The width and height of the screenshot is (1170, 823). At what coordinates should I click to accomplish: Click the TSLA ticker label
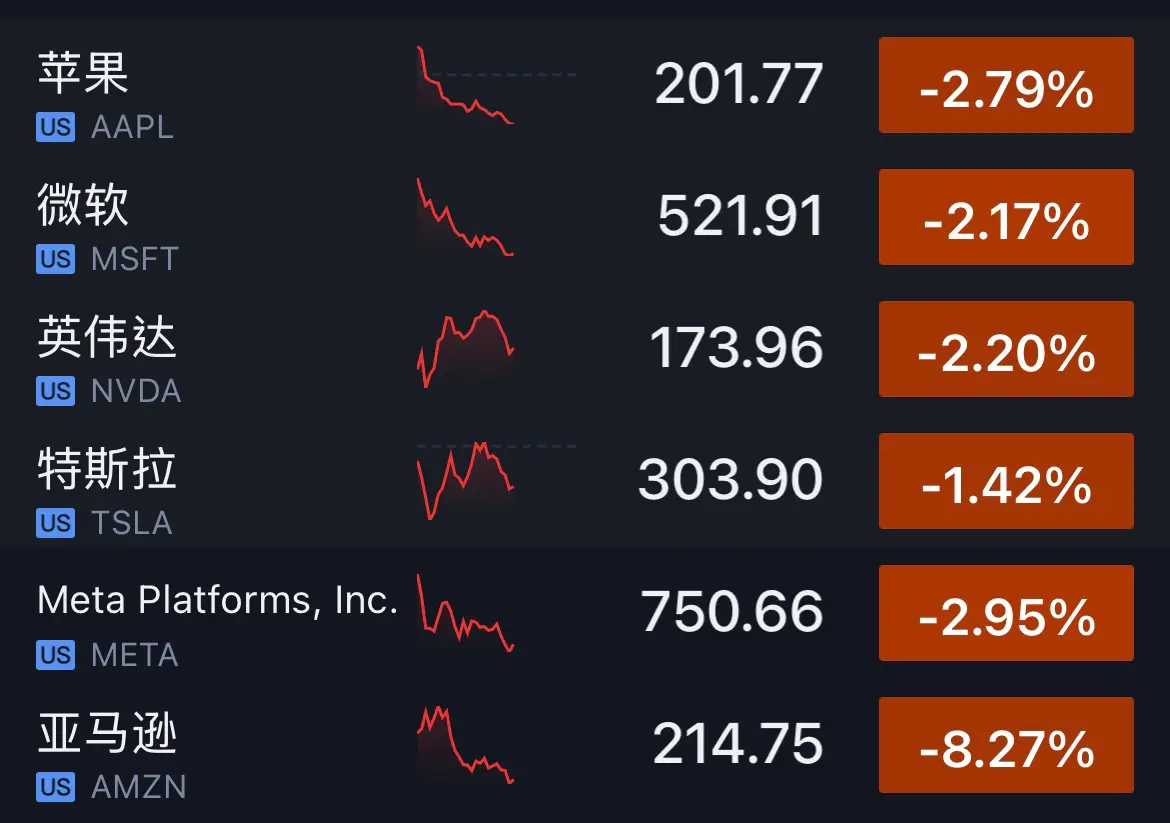[133, 523]
